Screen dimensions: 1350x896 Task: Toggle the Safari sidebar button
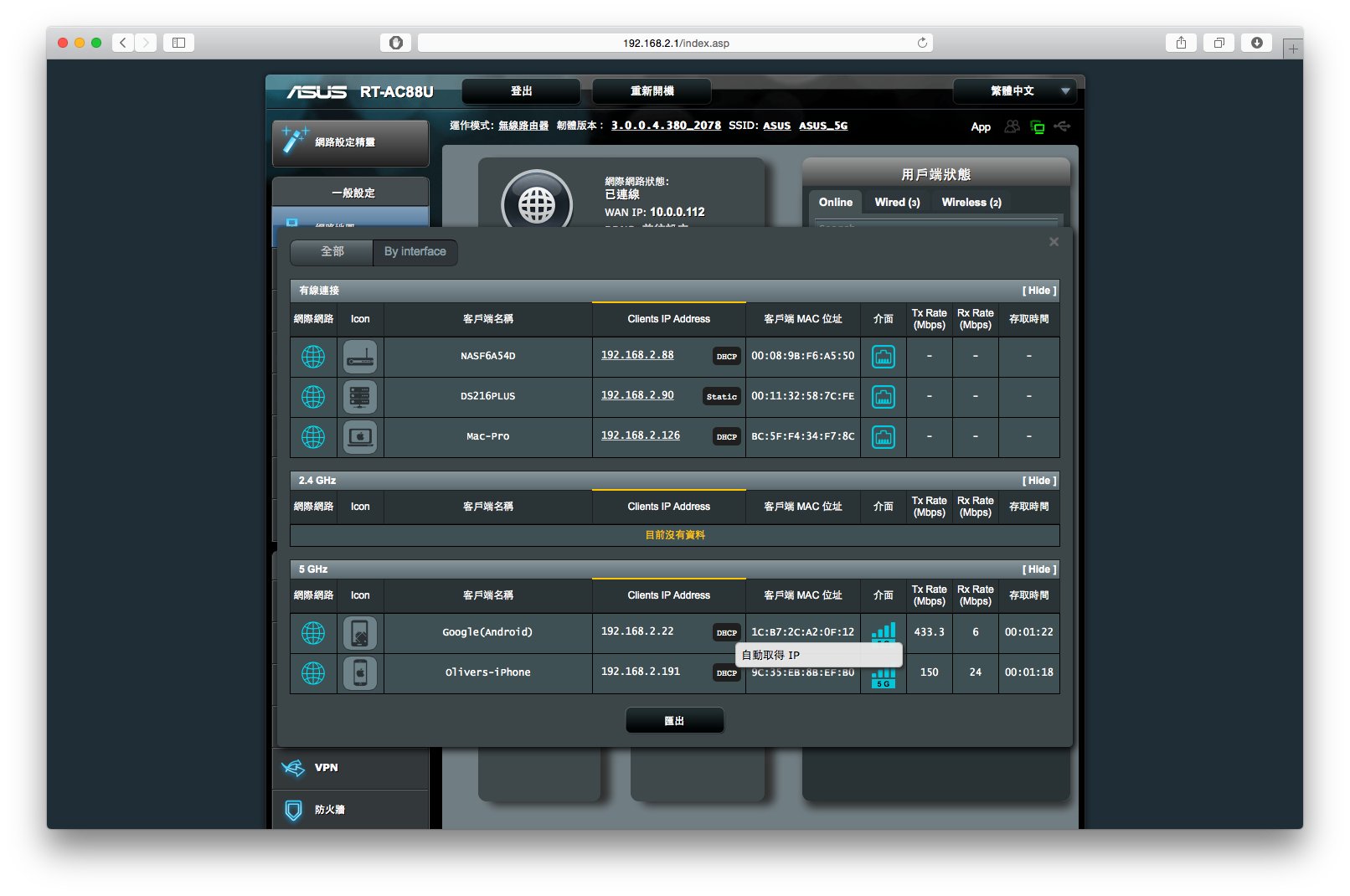pos(178,43)
